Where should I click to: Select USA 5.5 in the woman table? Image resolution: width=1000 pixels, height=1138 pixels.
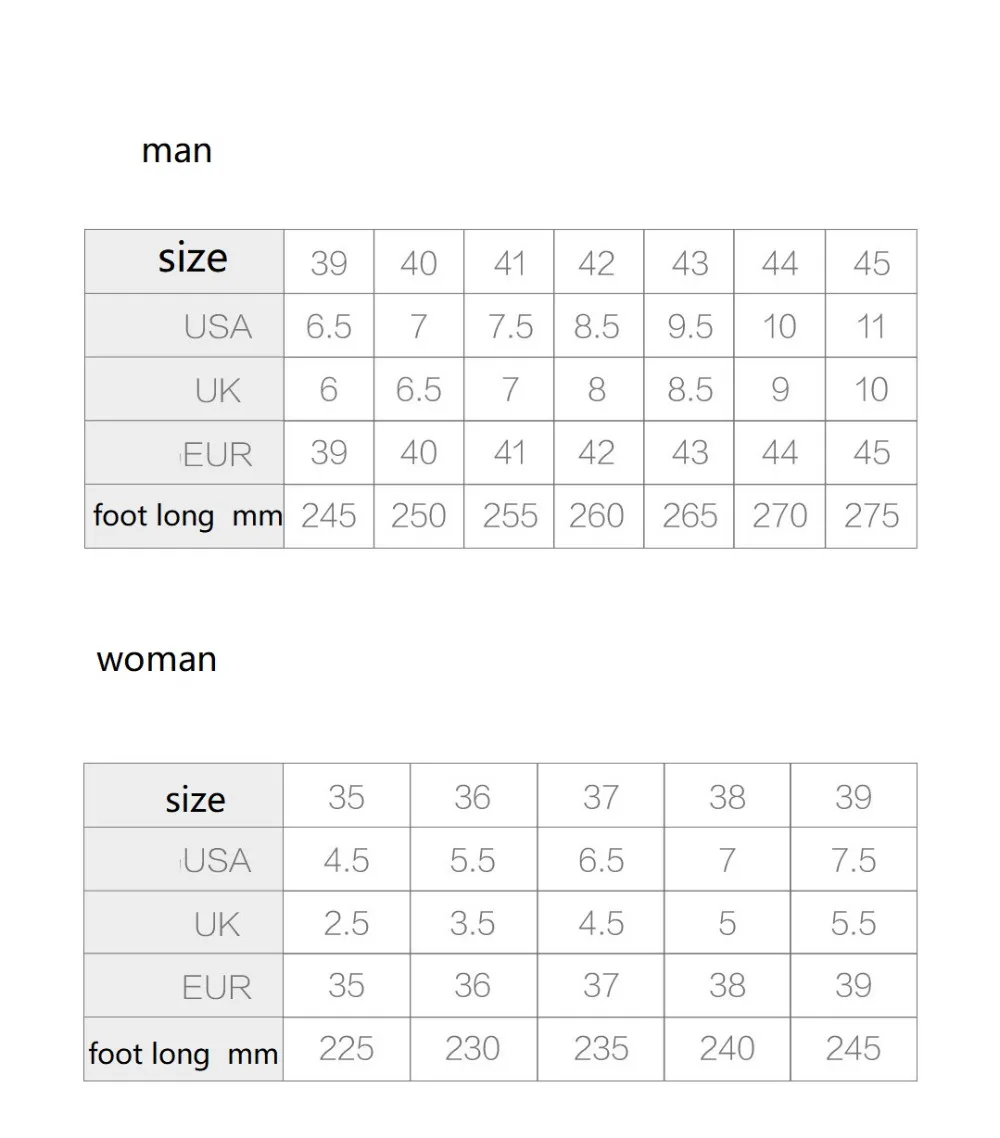(473, 859)
